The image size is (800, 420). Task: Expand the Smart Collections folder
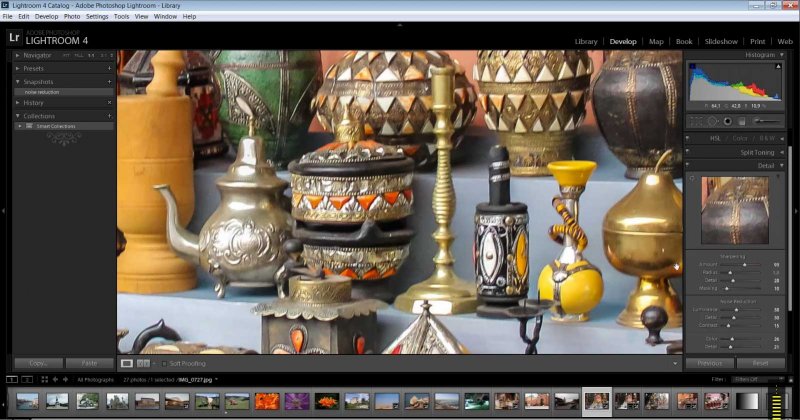point(20,126)
